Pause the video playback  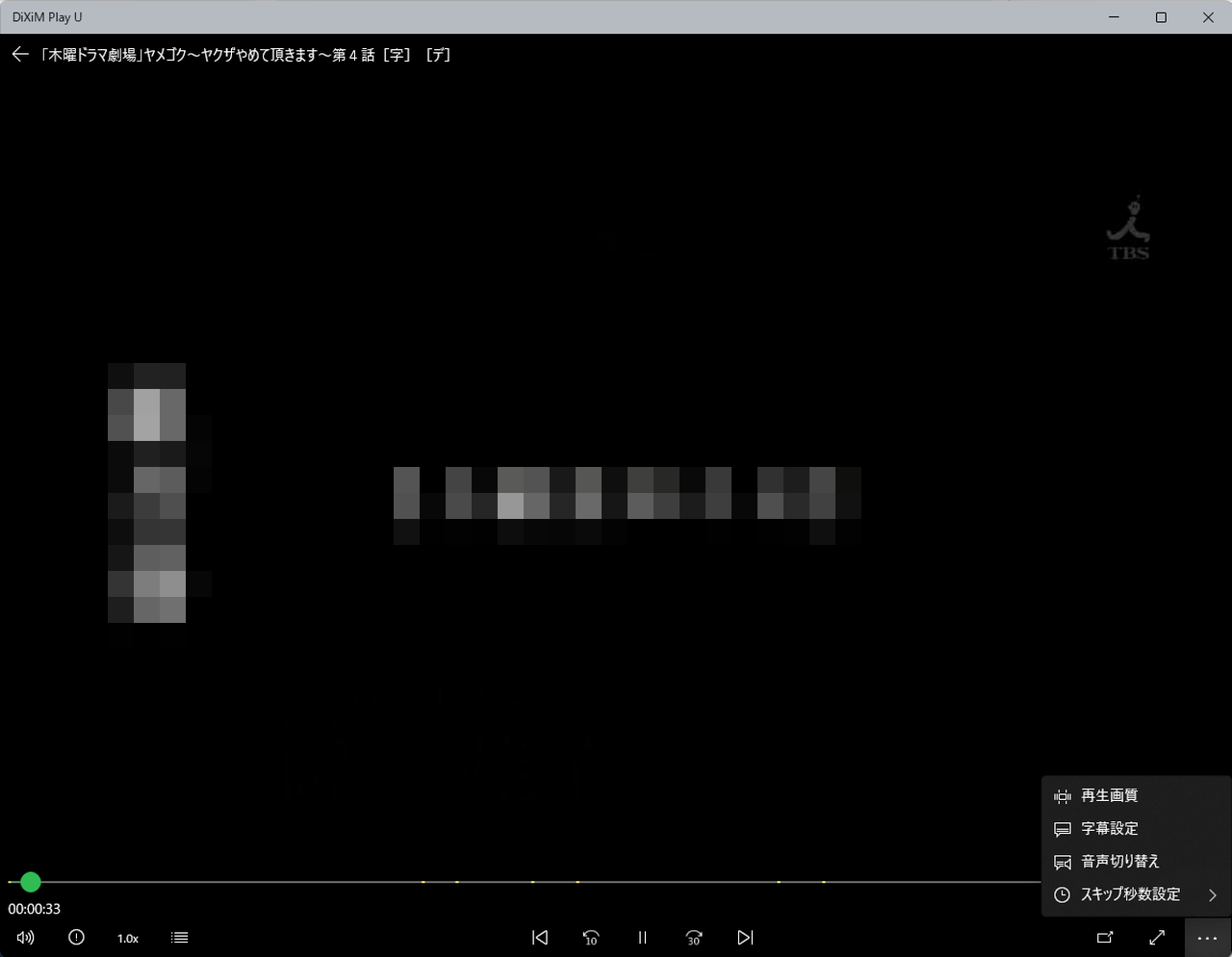click(x=642, y=938)
